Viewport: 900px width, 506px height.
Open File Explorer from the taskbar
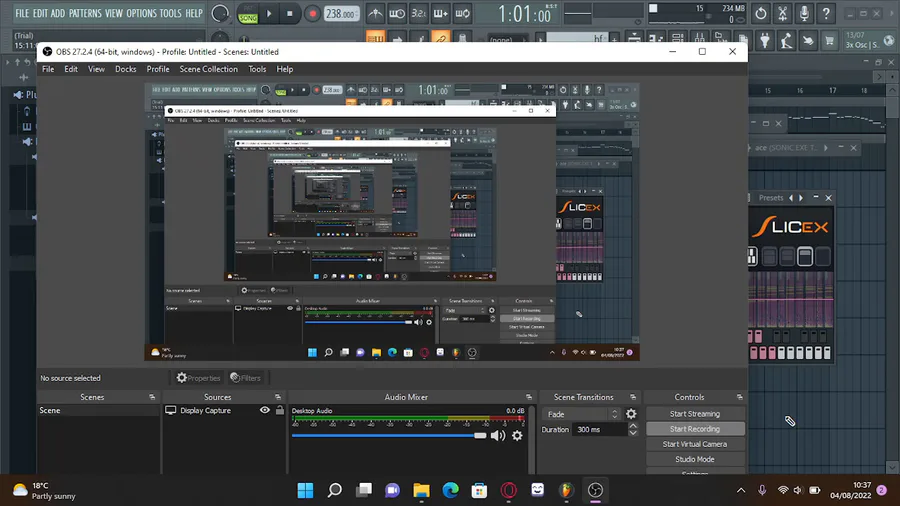pyautogui.click(x=421, y=490)
